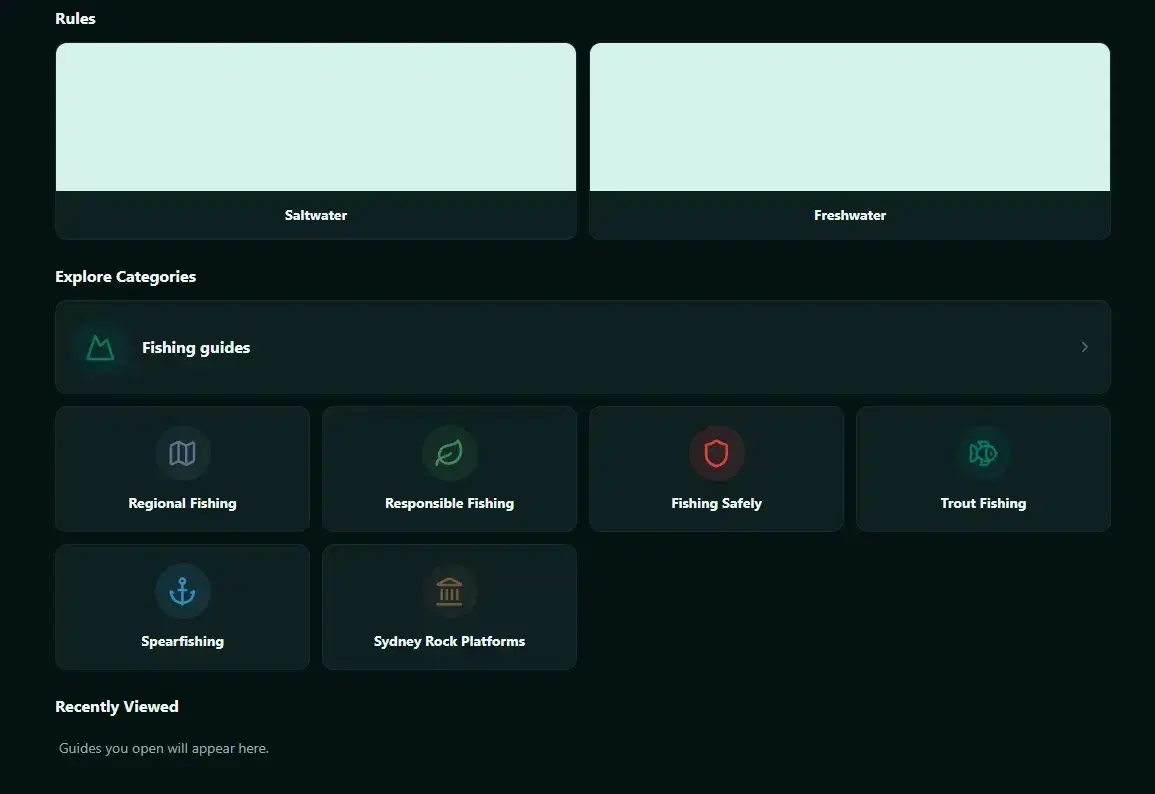
Task: Open the Spearfishing category
Action: coord(183,607)
